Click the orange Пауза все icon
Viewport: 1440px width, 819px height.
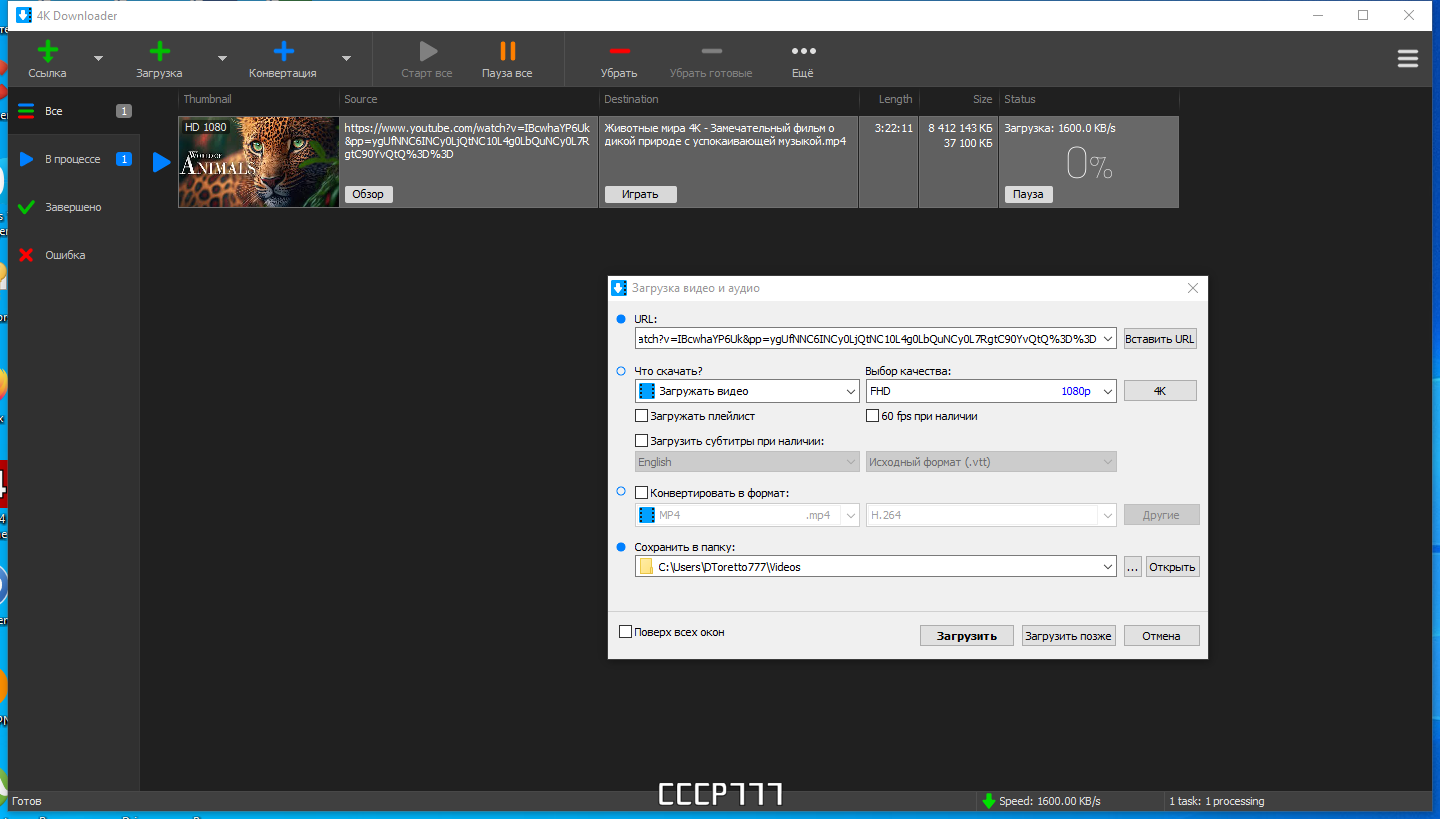point(507,51)
